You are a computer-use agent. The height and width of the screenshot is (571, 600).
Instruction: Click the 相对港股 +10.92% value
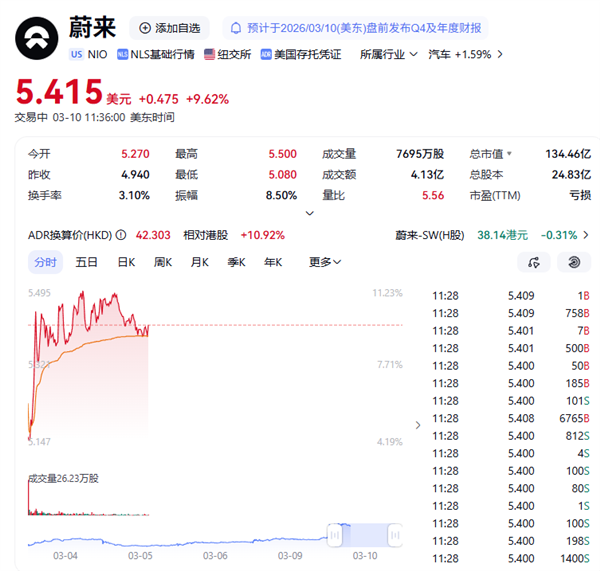coord(262,235)
